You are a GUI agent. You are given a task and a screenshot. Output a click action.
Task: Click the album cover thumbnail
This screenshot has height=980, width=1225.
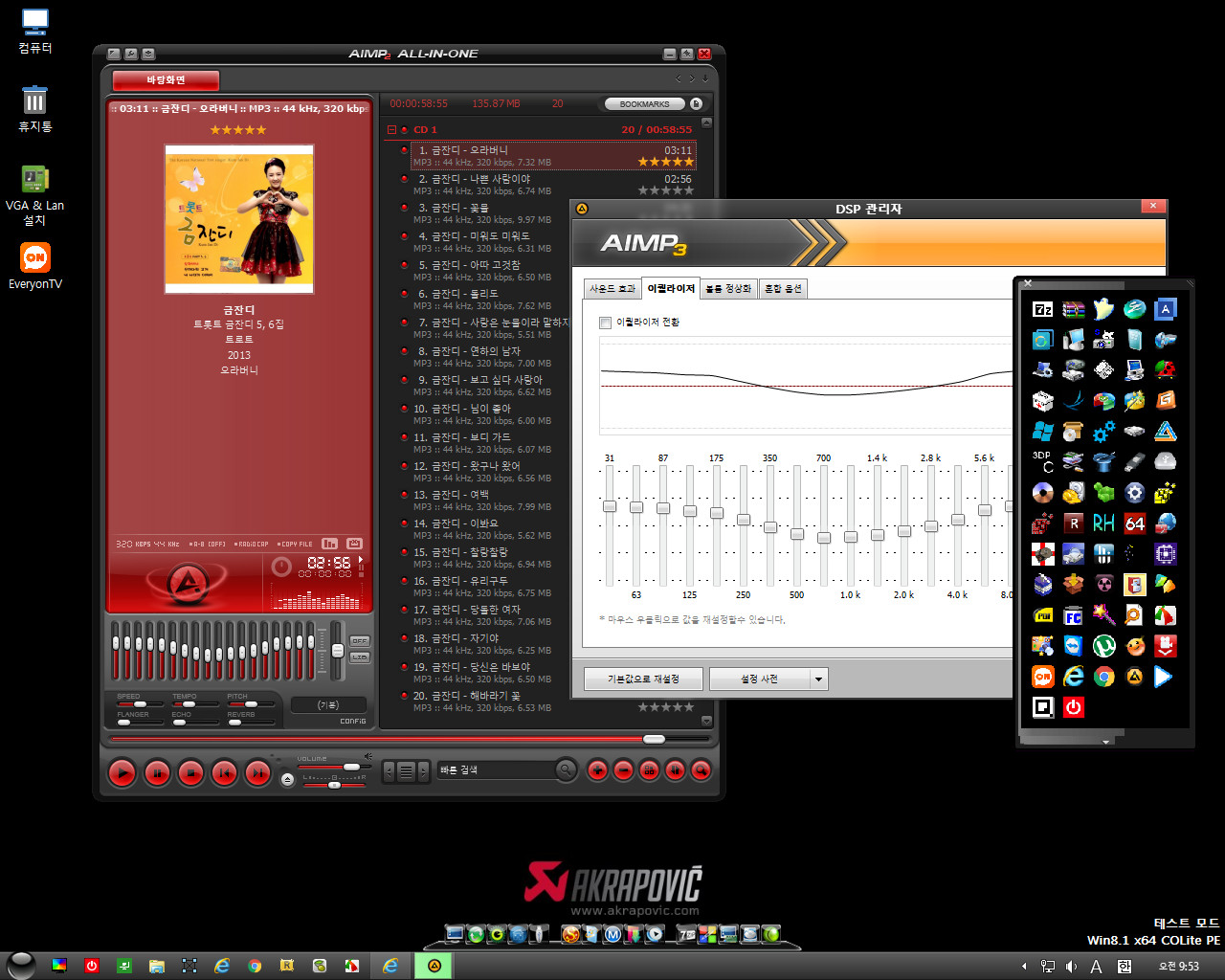coord(239,219)
